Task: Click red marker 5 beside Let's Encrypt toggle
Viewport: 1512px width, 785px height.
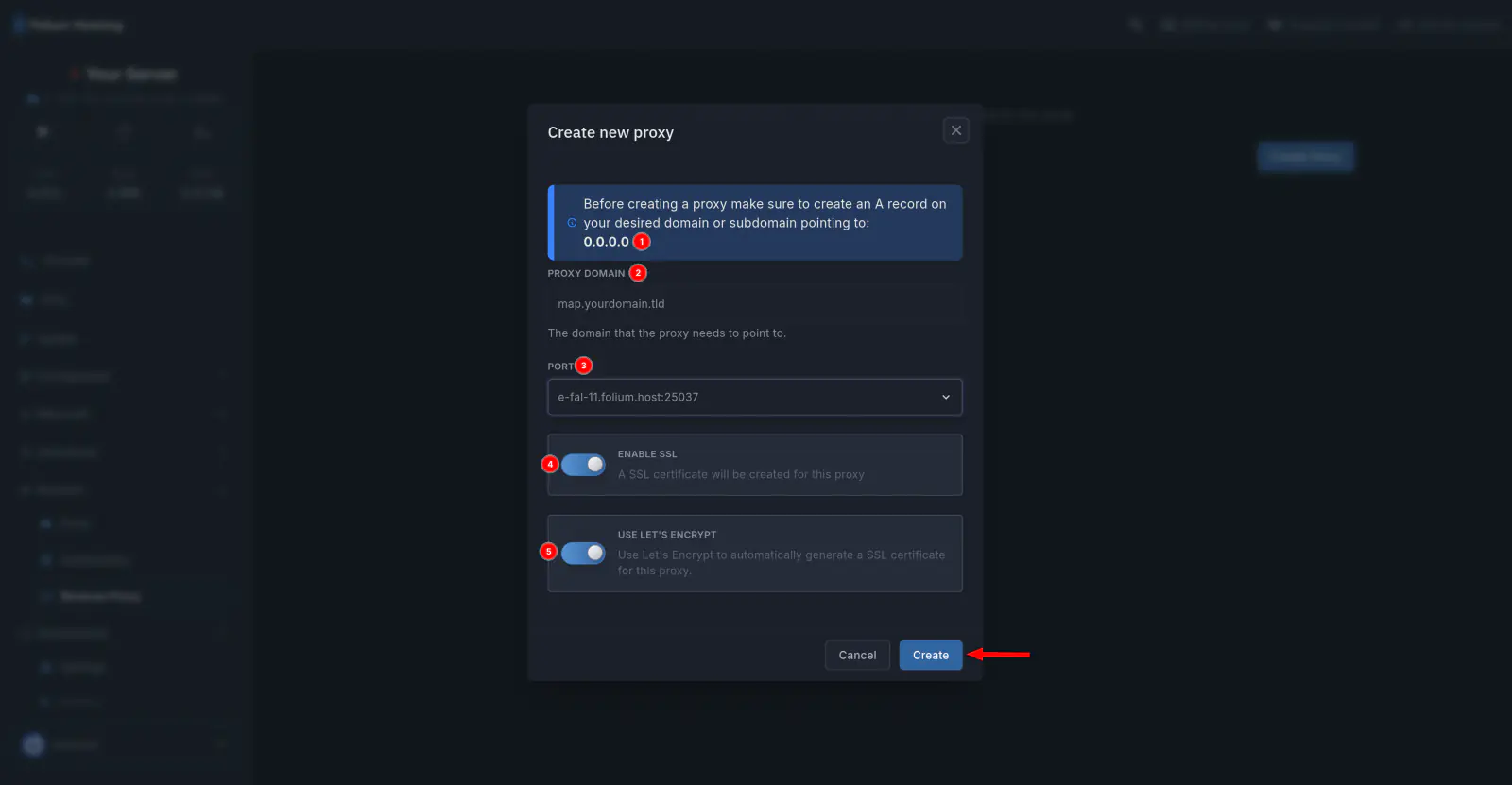Action: point(549,552)
